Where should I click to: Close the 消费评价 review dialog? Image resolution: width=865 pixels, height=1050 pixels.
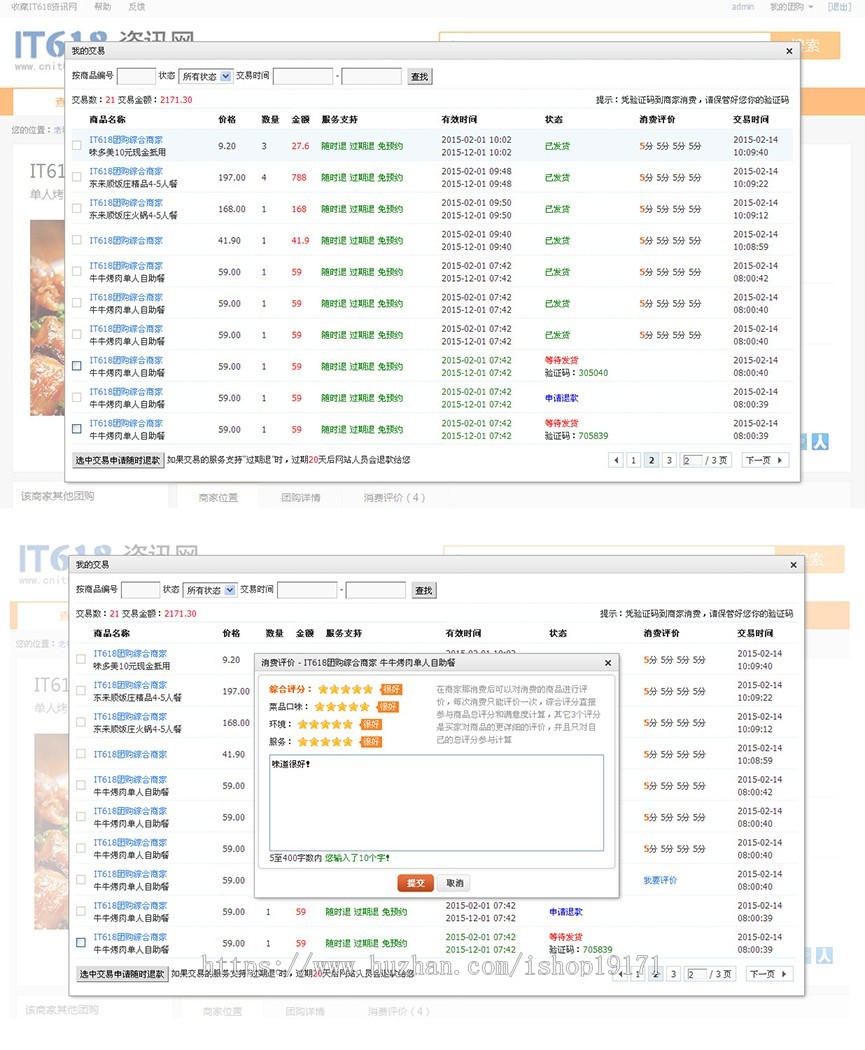[608, 663]
